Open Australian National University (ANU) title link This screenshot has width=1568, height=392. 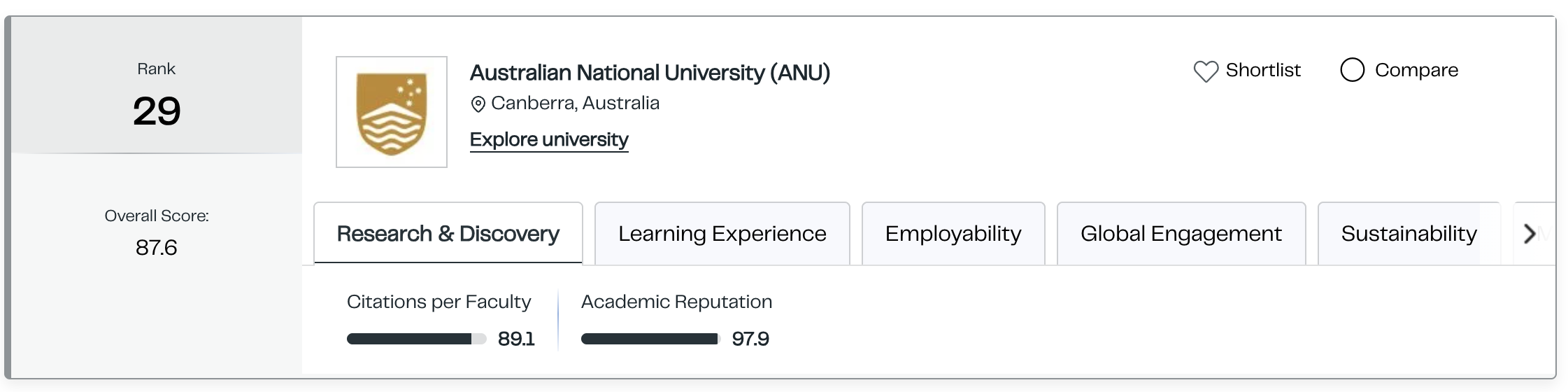pos(650,73)
